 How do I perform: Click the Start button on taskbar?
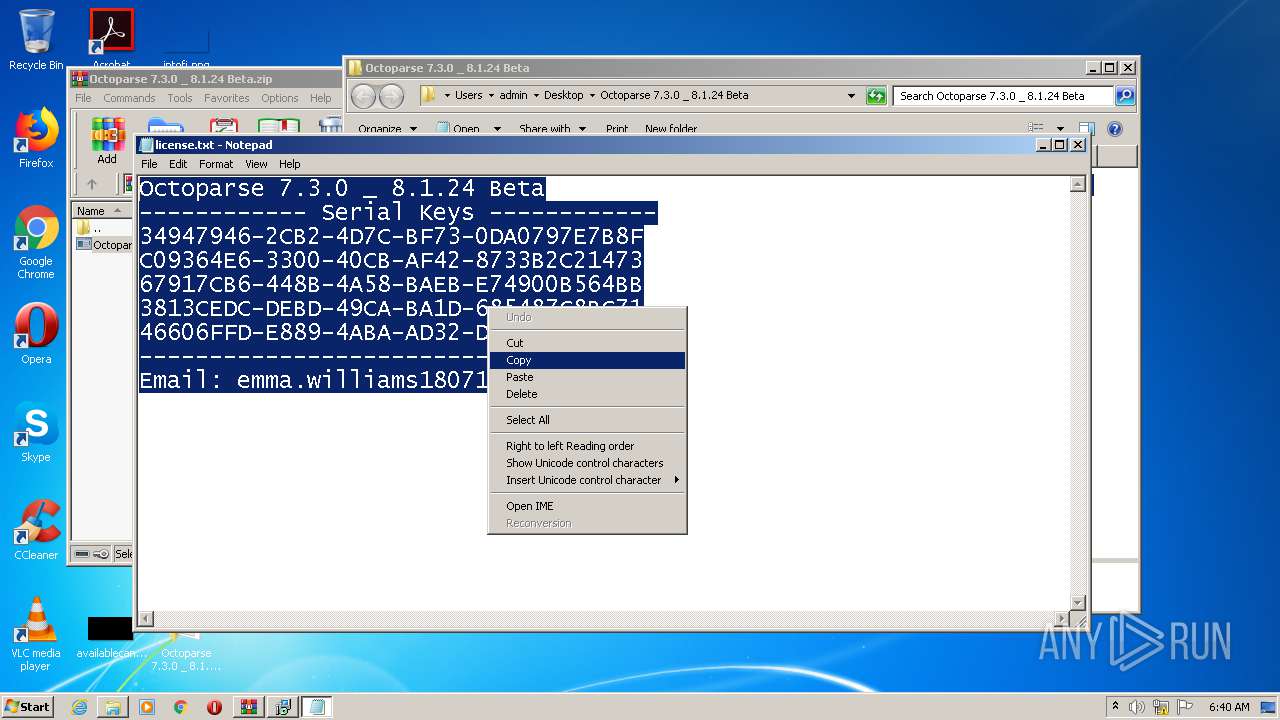pyautogui.click(x=28, y=706)
